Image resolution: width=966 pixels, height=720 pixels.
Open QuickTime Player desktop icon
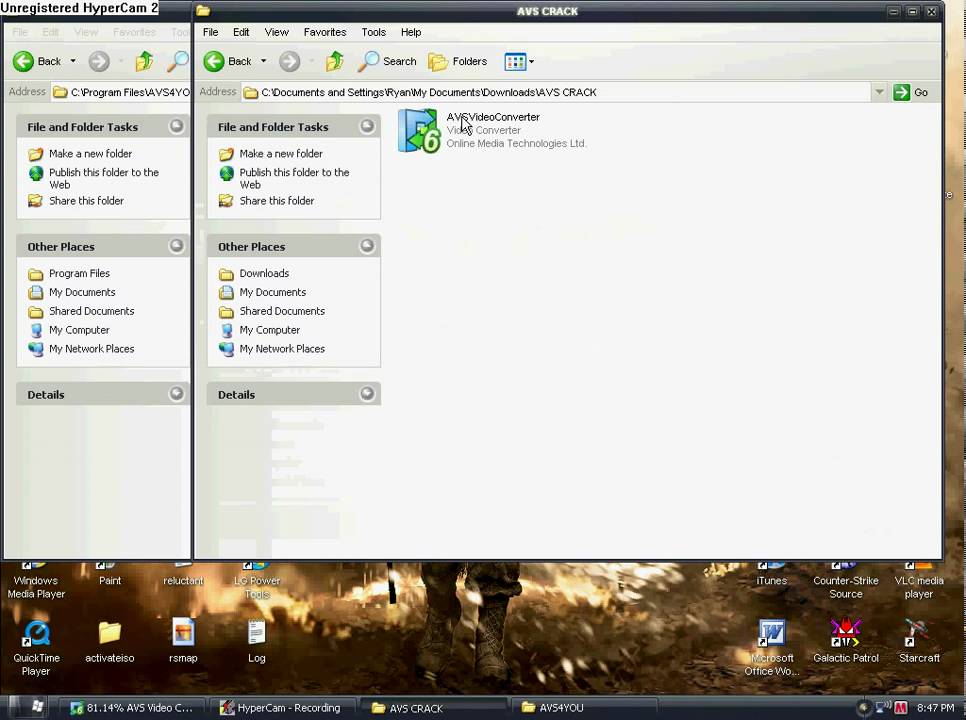pyautogui.click(x=36, y=648)
